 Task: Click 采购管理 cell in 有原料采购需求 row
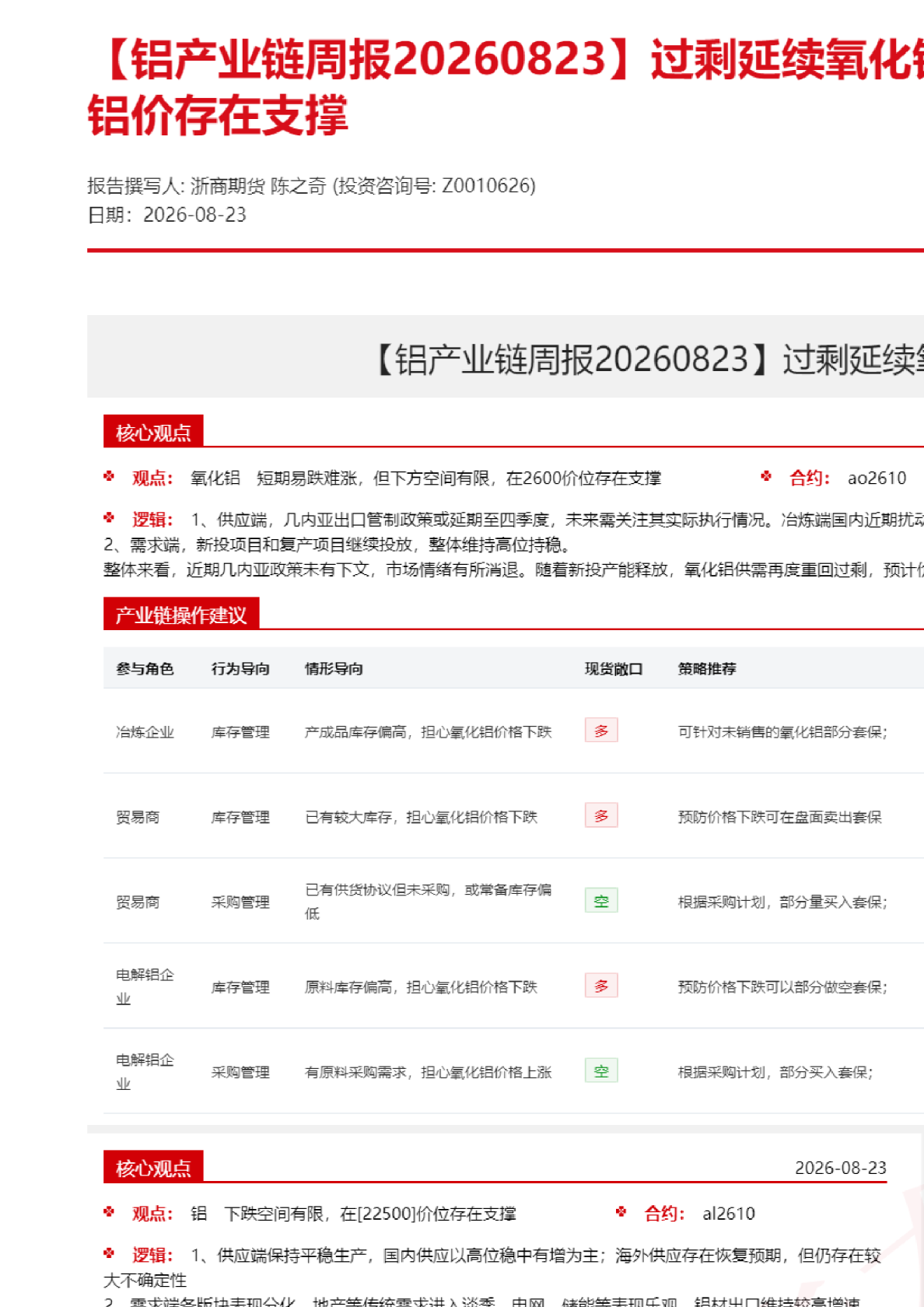pos(240,1072)
